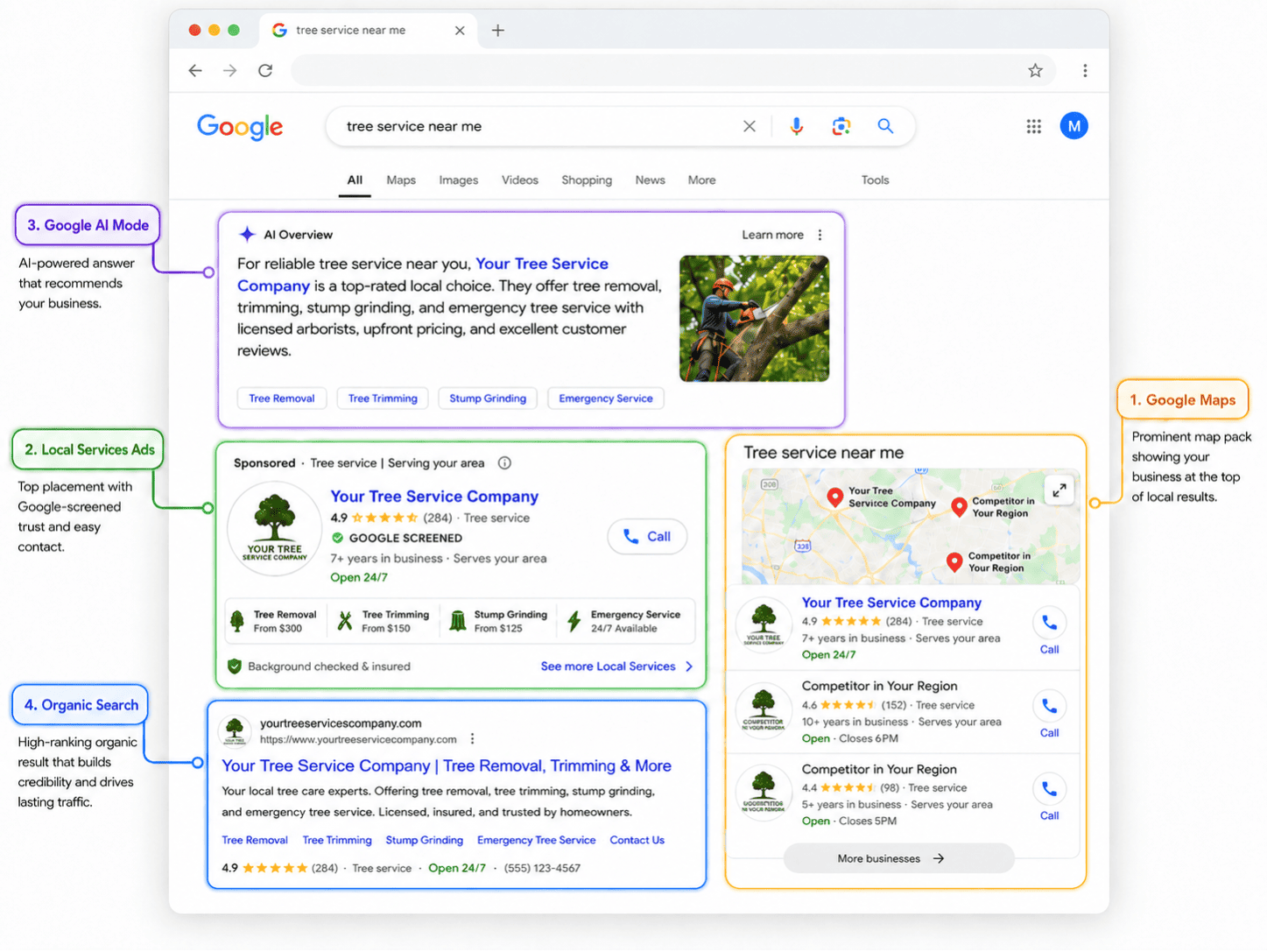Open the Google apps grid

pos(1034,126)
